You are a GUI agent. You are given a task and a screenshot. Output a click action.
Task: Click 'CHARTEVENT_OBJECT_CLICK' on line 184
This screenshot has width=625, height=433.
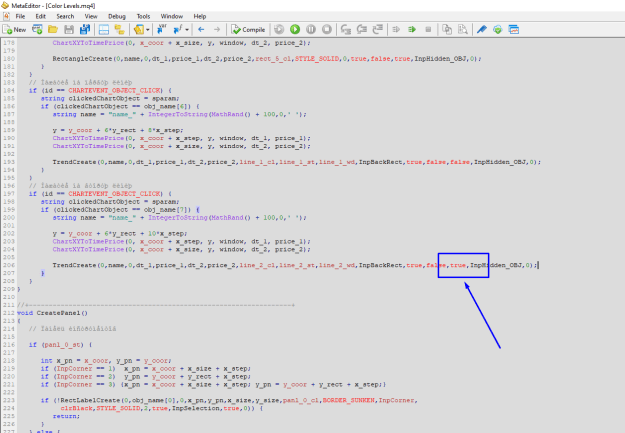[114, 91]
